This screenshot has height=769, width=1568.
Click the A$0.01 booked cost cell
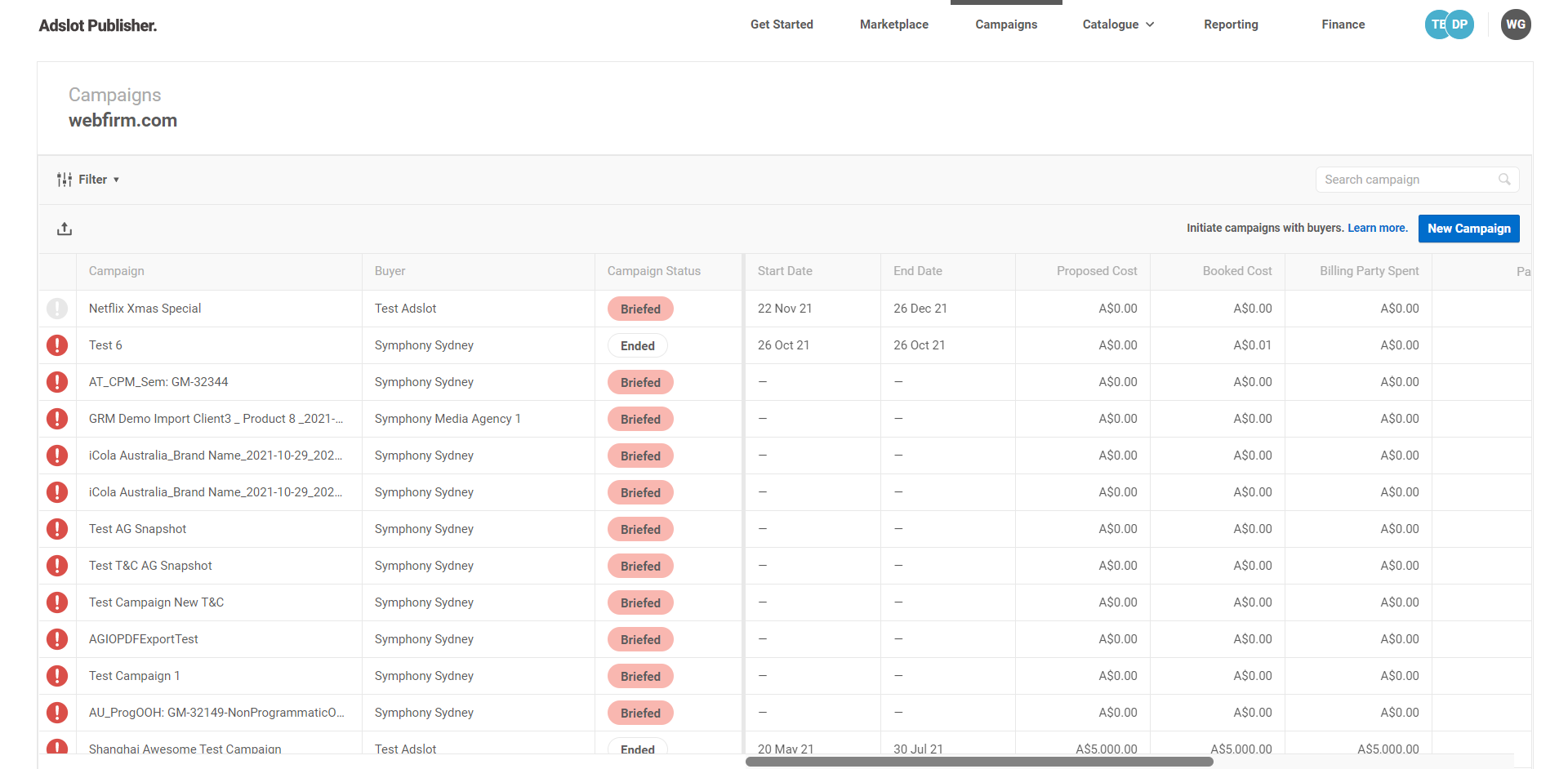(x=1252, y=345)
